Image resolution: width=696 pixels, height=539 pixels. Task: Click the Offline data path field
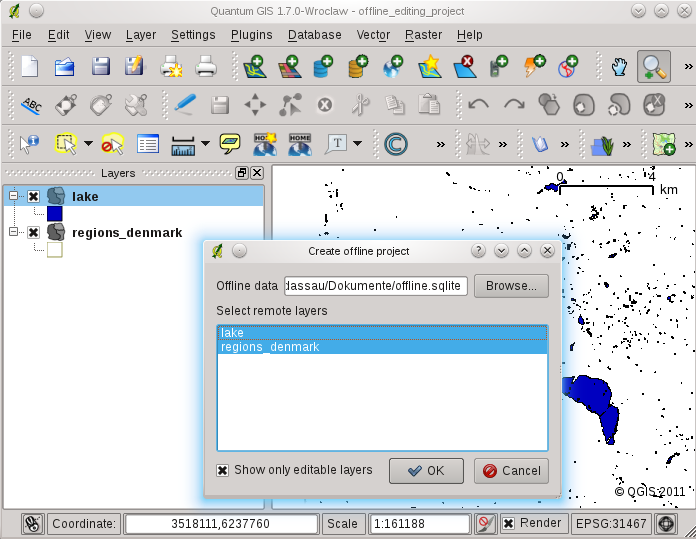tap(376, 286)
